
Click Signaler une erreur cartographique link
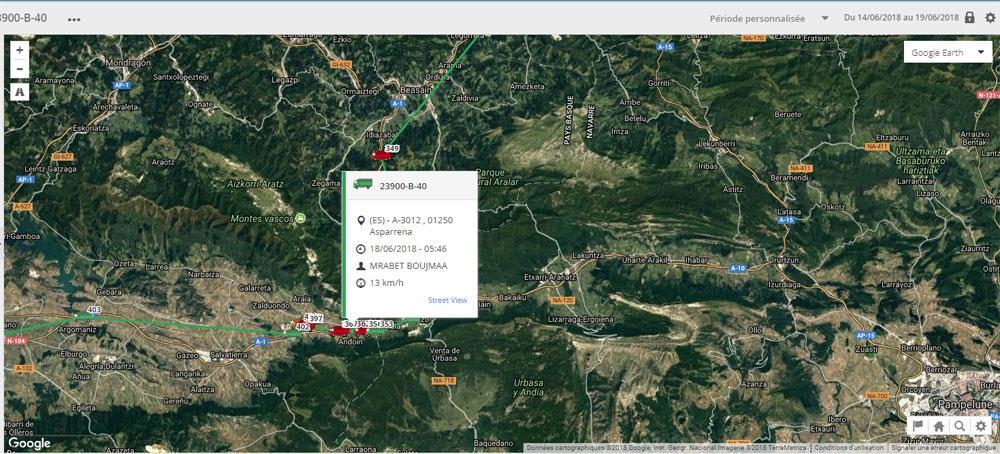(x=944, y=448)
